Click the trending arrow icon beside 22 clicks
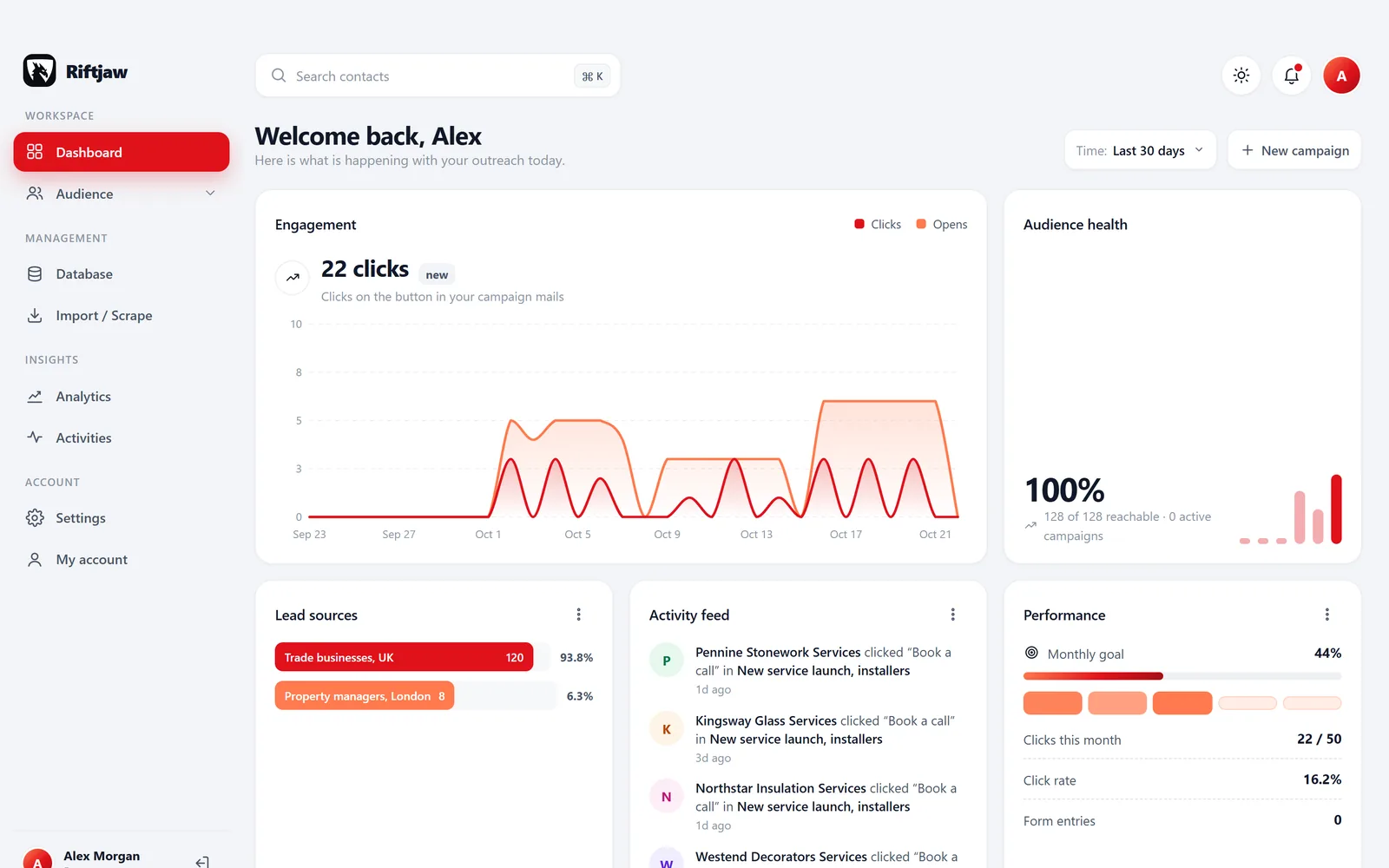This screenshot has width=1389, height=868. (x=293, y=278)
